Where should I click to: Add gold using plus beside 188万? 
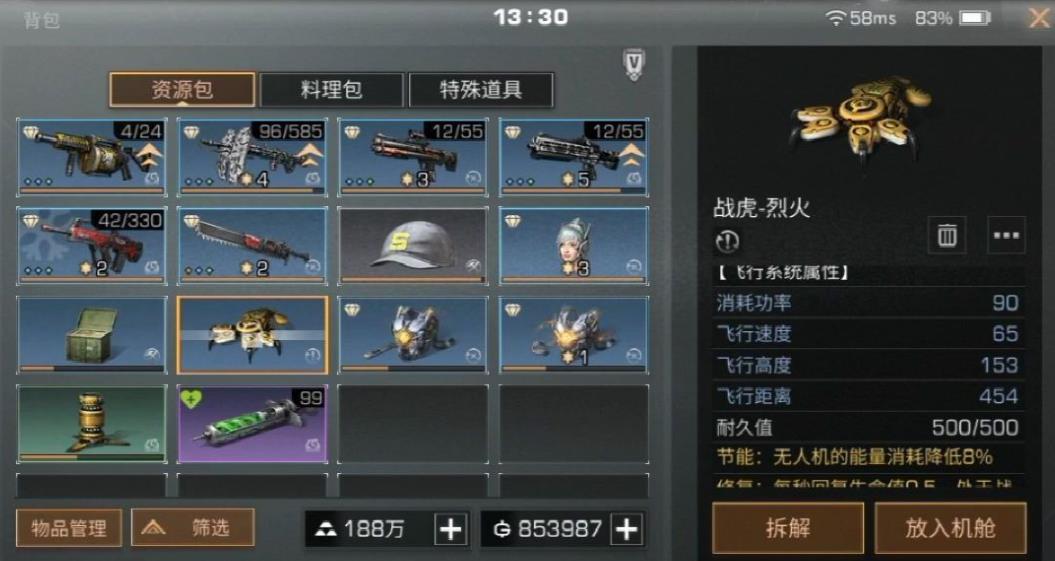coord(450,529)
